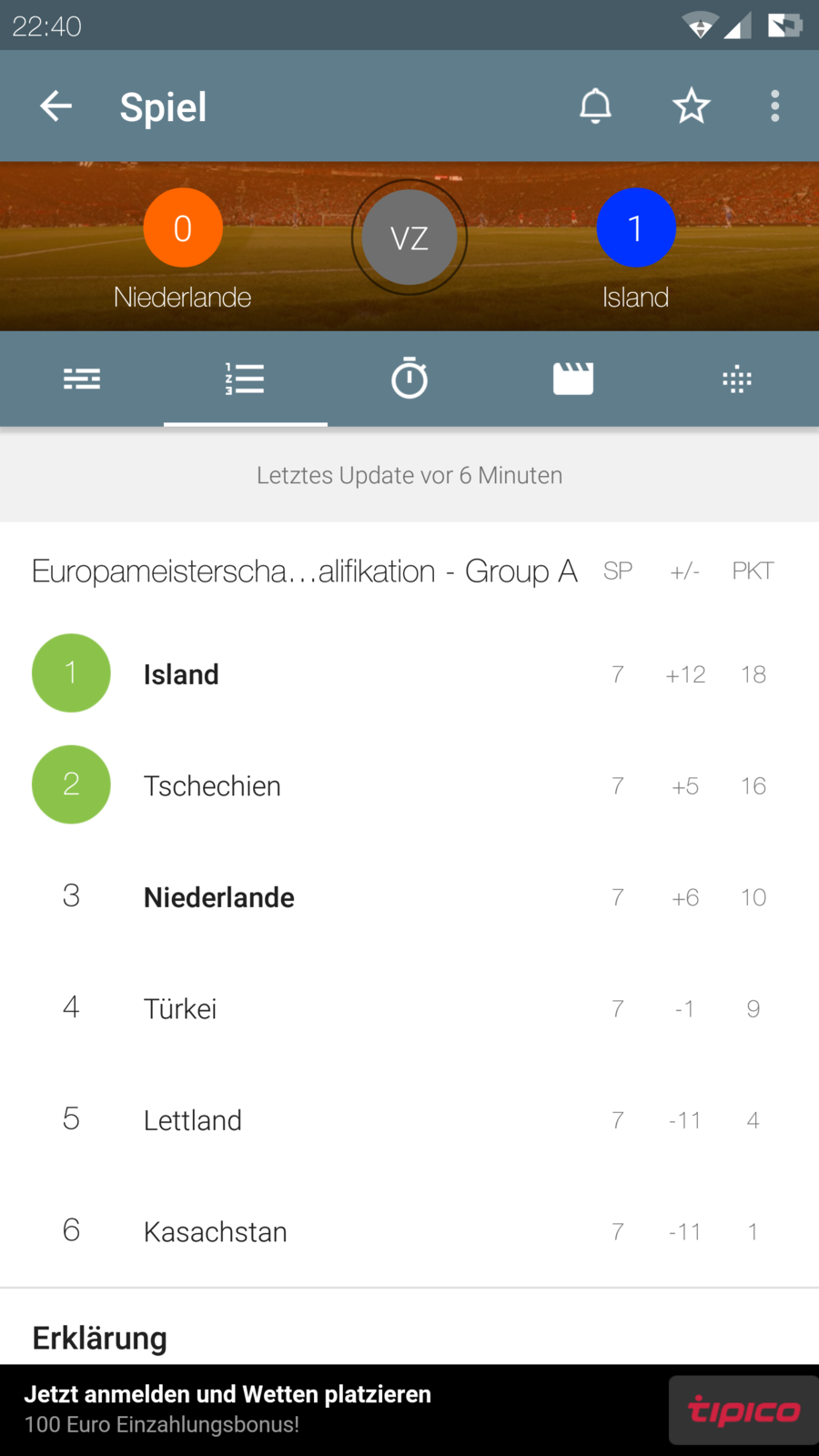Click the Tipico logo button
Viewport: 819px width, 1456px height.
(x=743, y=1410)
